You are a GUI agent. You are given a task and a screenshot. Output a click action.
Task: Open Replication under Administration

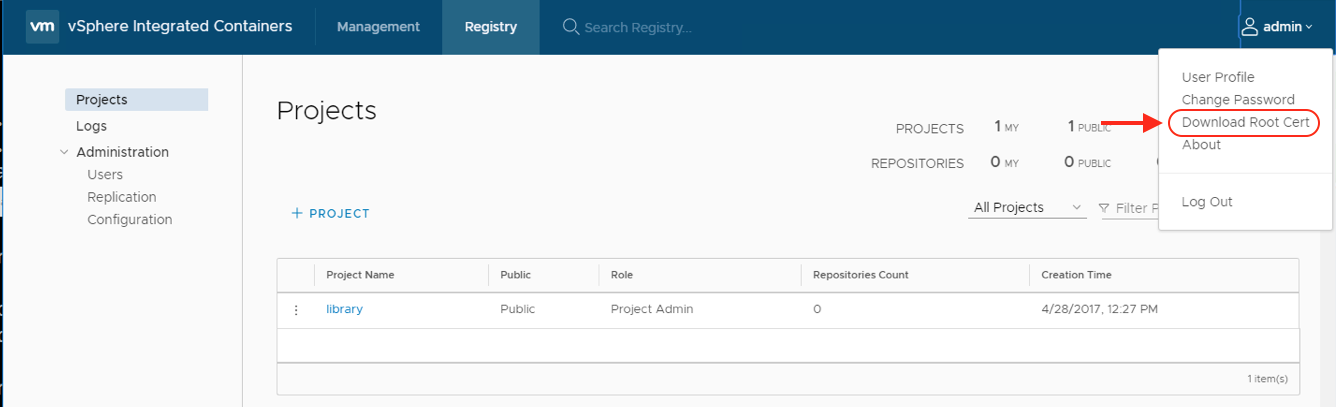[122, 197]
